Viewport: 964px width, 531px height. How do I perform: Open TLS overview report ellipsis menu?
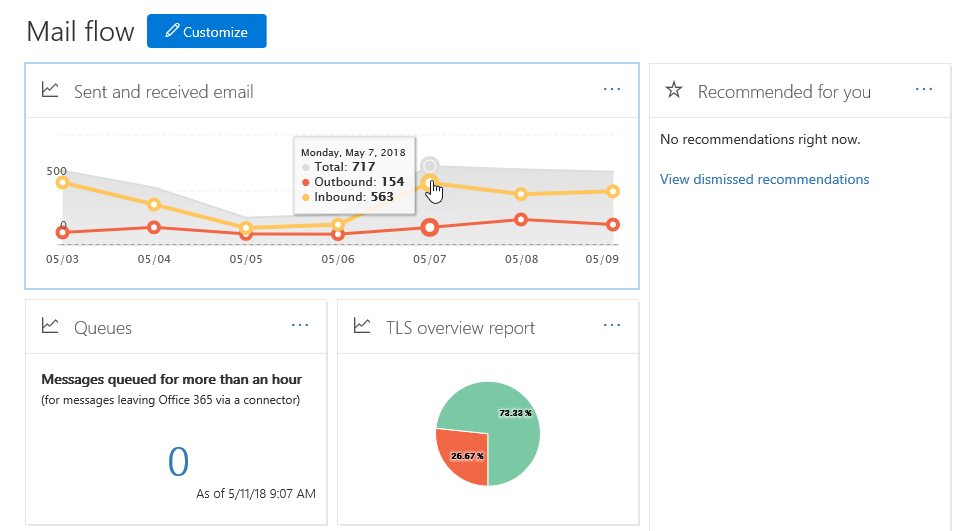point(612,325)
